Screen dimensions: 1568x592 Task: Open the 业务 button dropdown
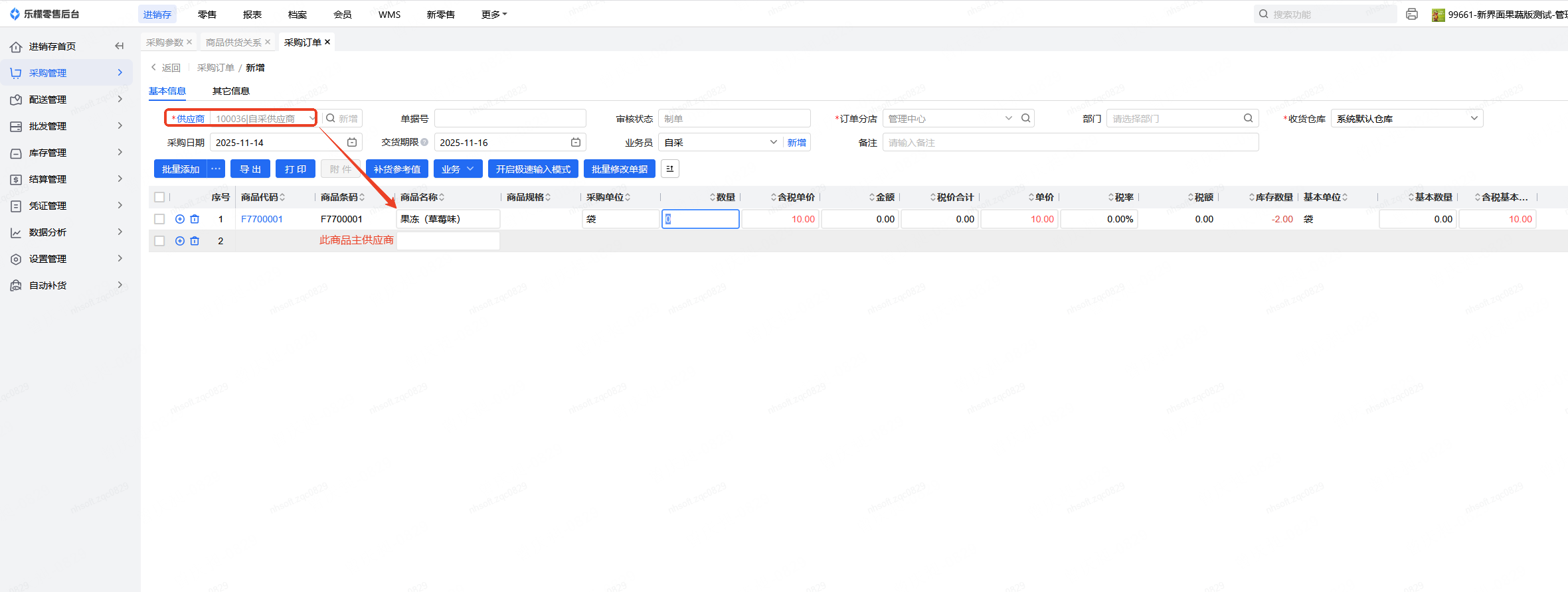point(458,169)
